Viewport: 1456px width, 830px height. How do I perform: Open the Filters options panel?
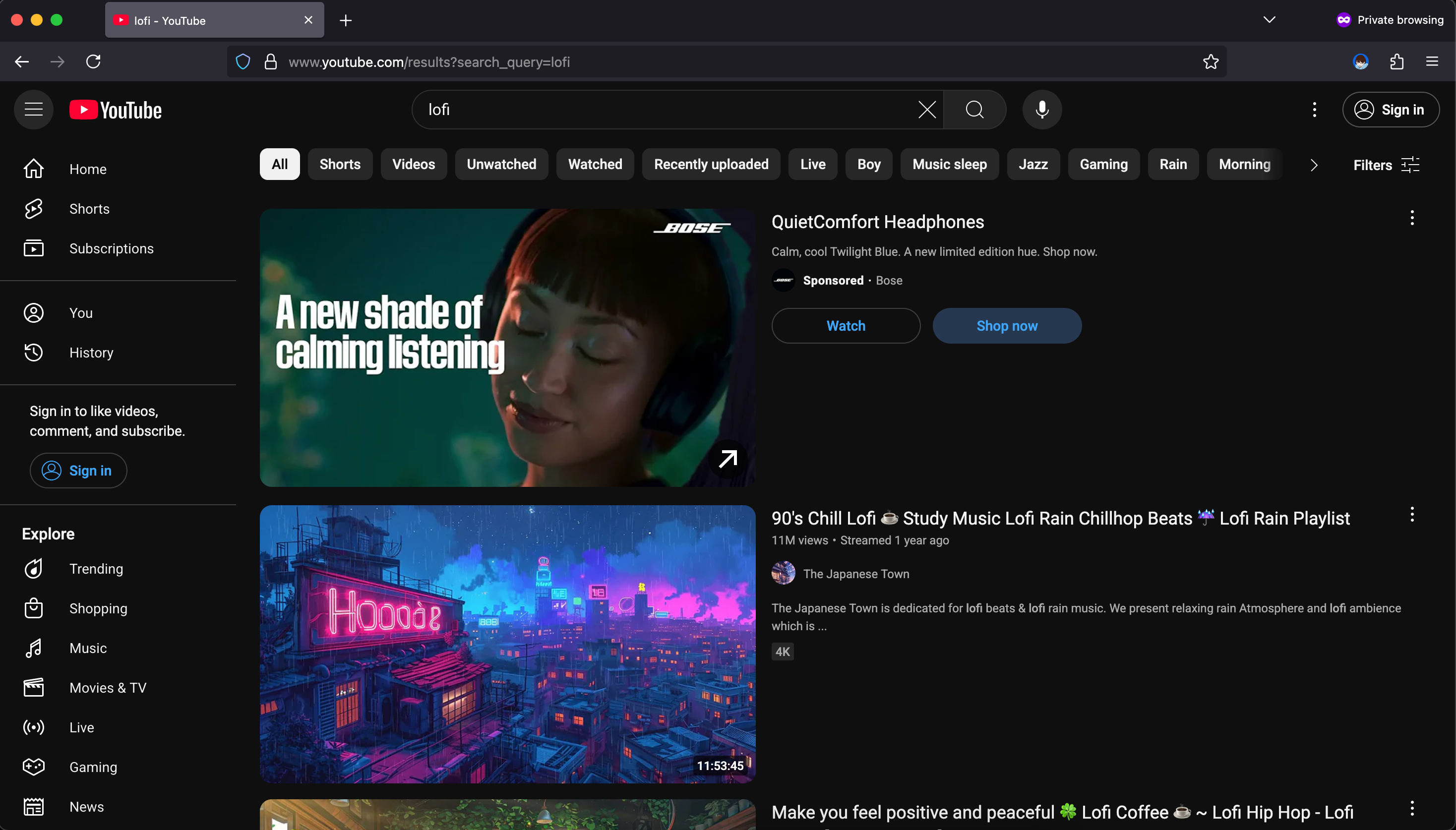coord(1385,165)
